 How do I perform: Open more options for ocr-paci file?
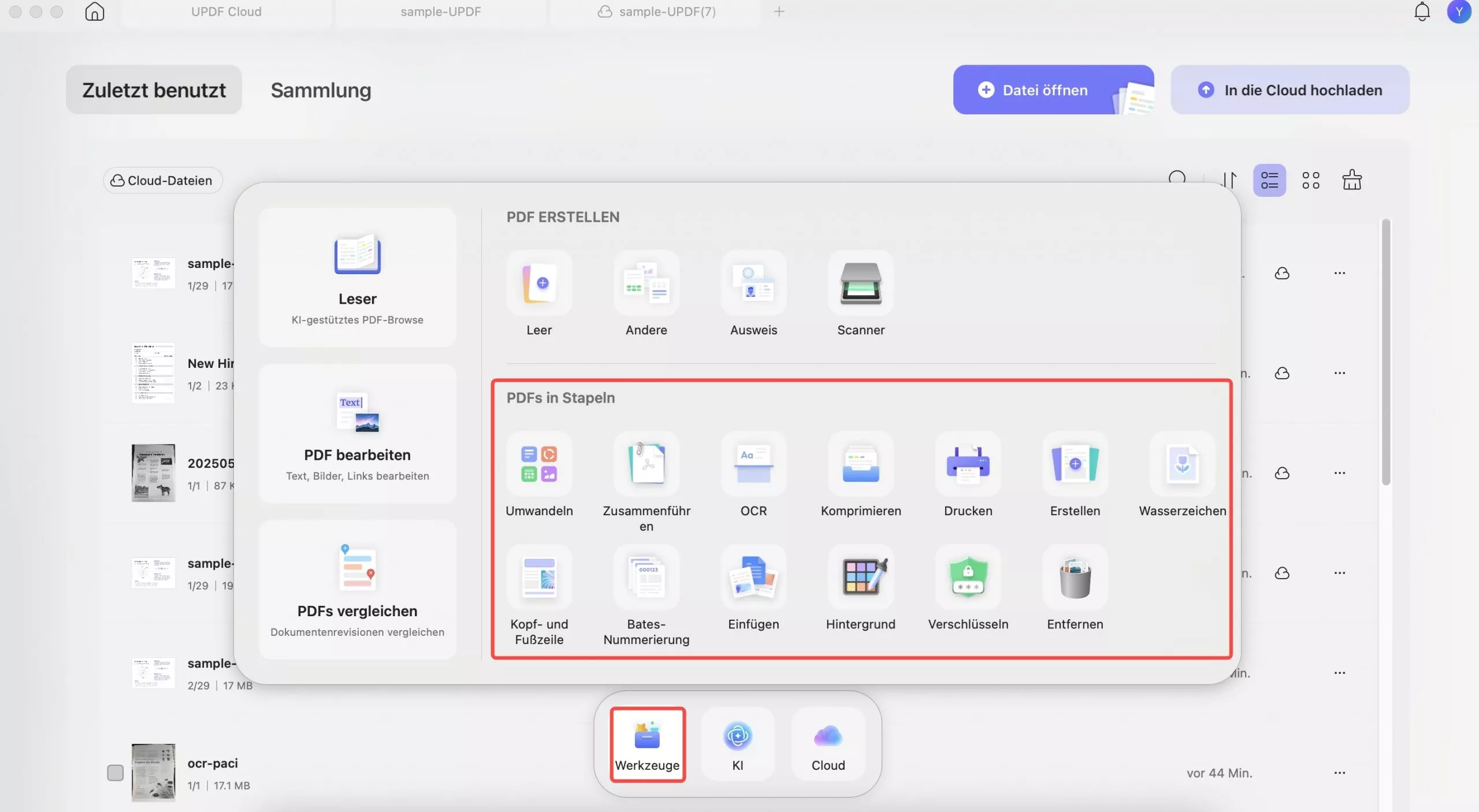click(x=1339, y=773)
